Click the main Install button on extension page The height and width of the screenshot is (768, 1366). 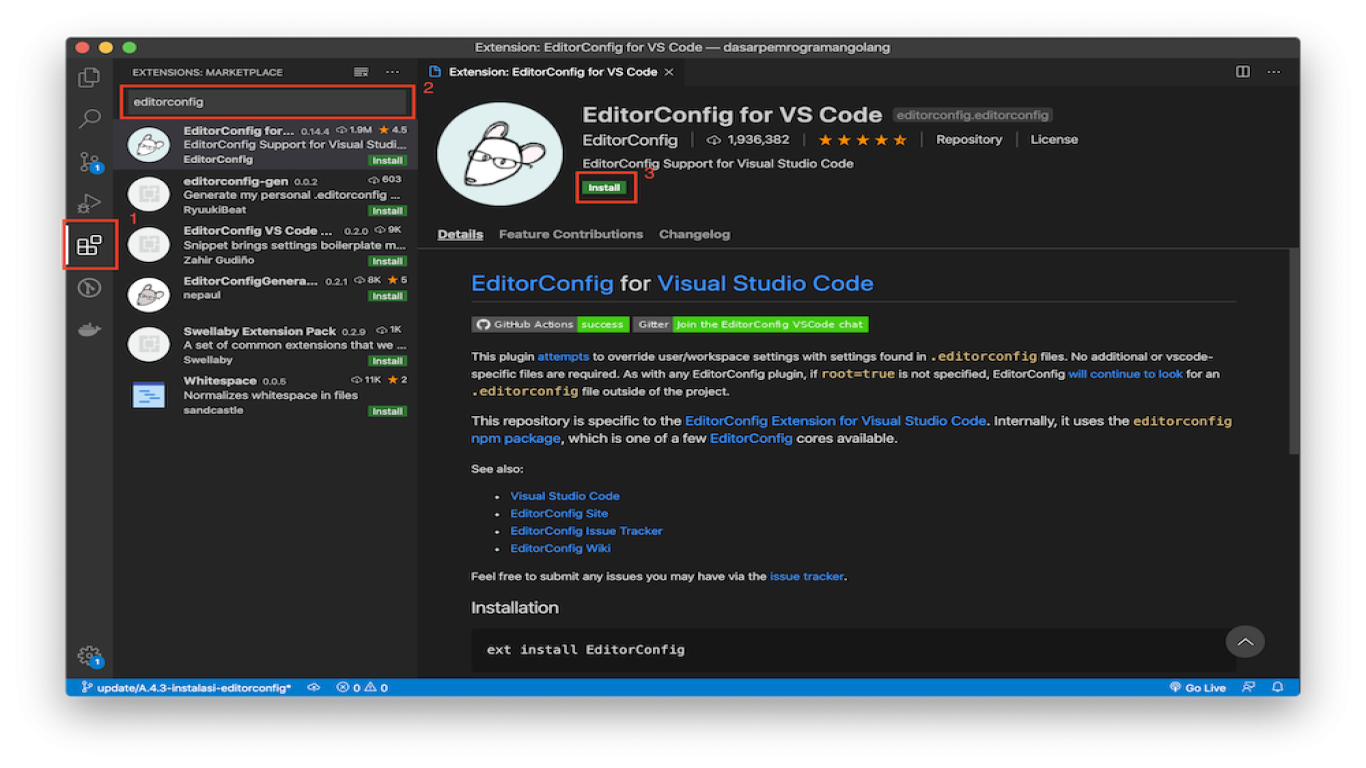point(604,187)
